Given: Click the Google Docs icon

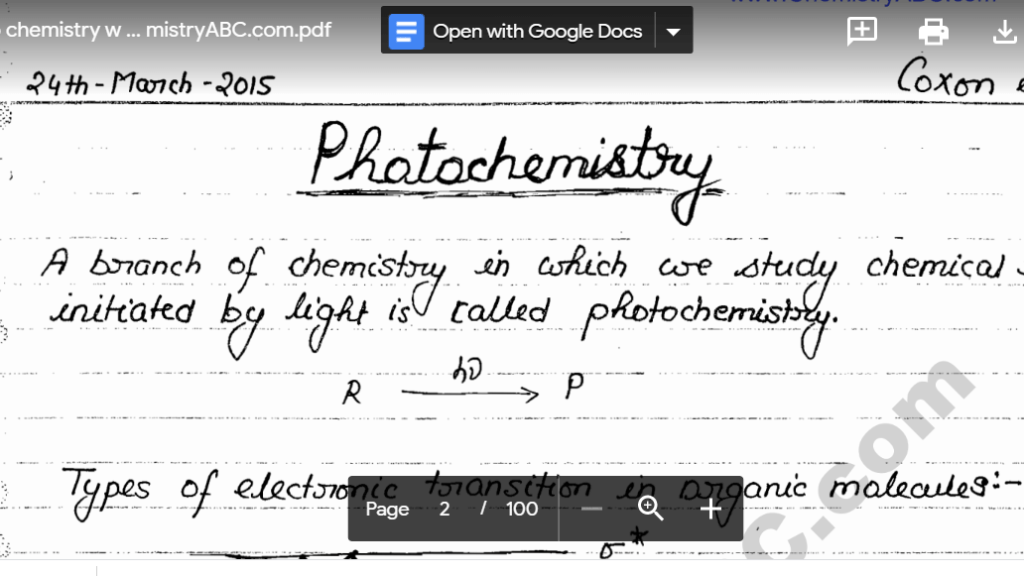Looking at the screenshot, I should pos(406,31).
